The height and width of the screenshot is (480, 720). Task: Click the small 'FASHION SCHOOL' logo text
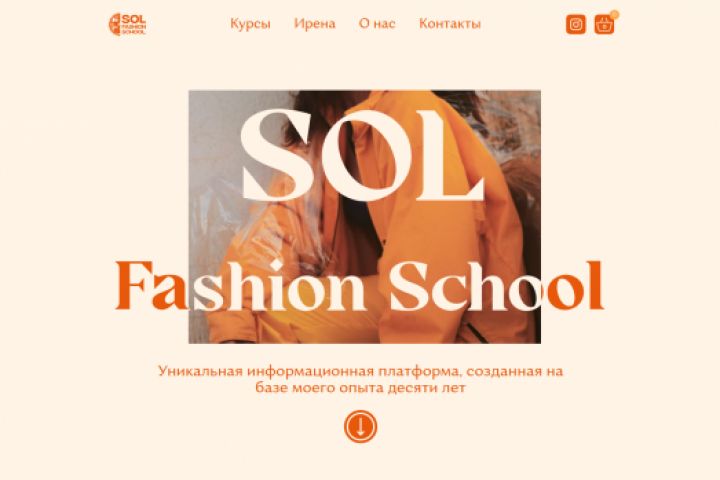pos(134,30)
